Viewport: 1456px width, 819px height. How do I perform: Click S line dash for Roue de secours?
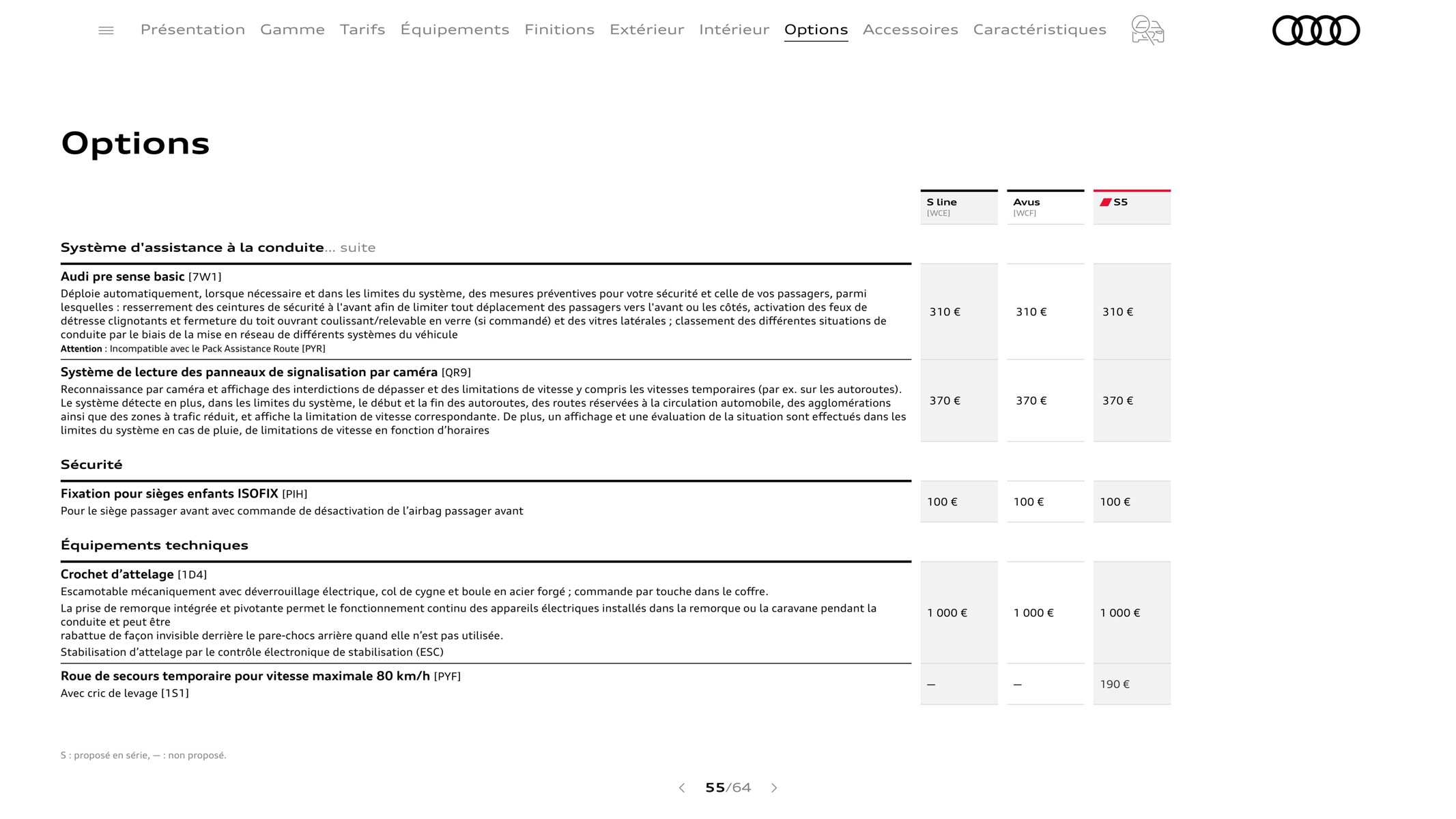click(x=931, y=685)
